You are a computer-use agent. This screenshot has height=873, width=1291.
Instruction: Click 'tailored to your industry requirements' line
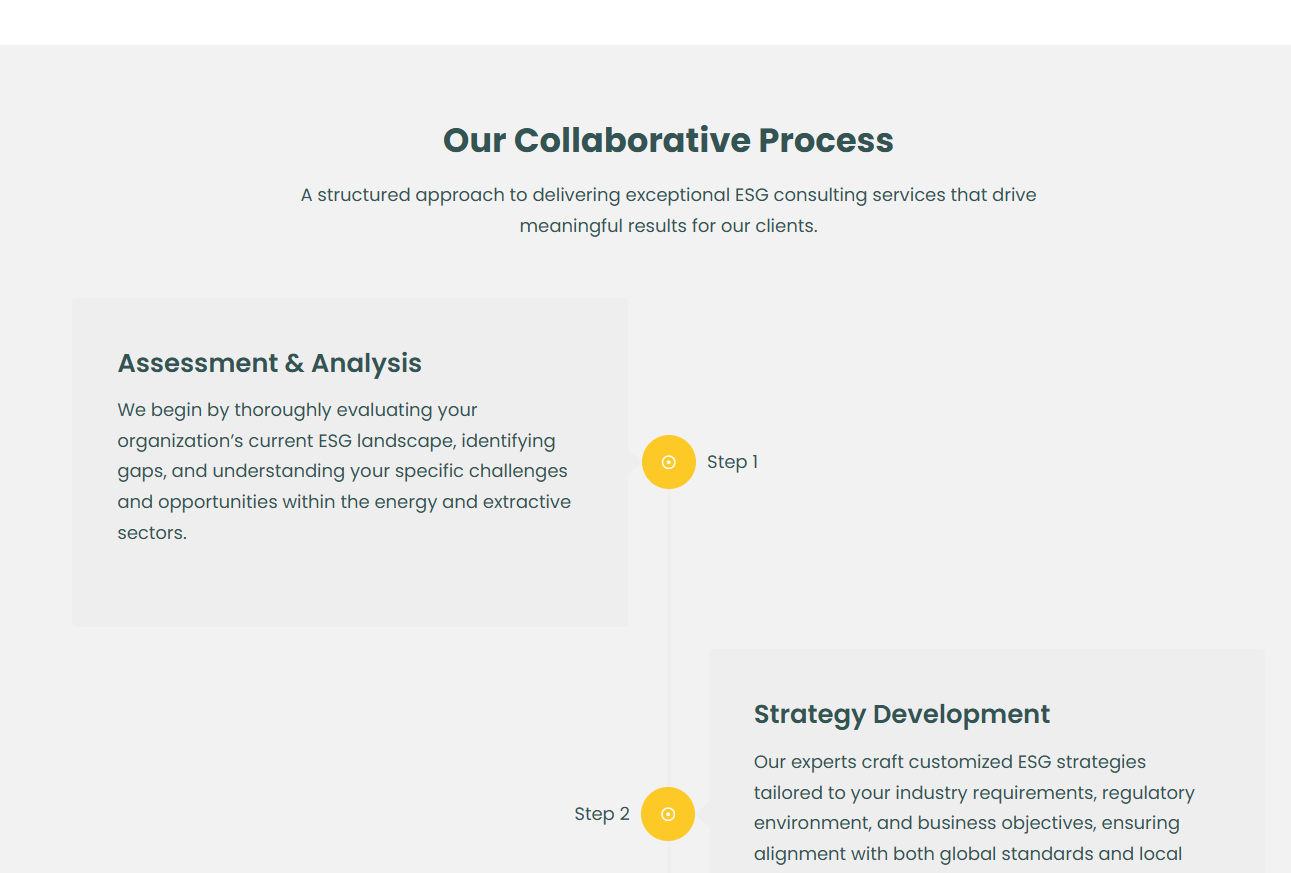click(x=974, y=793)
